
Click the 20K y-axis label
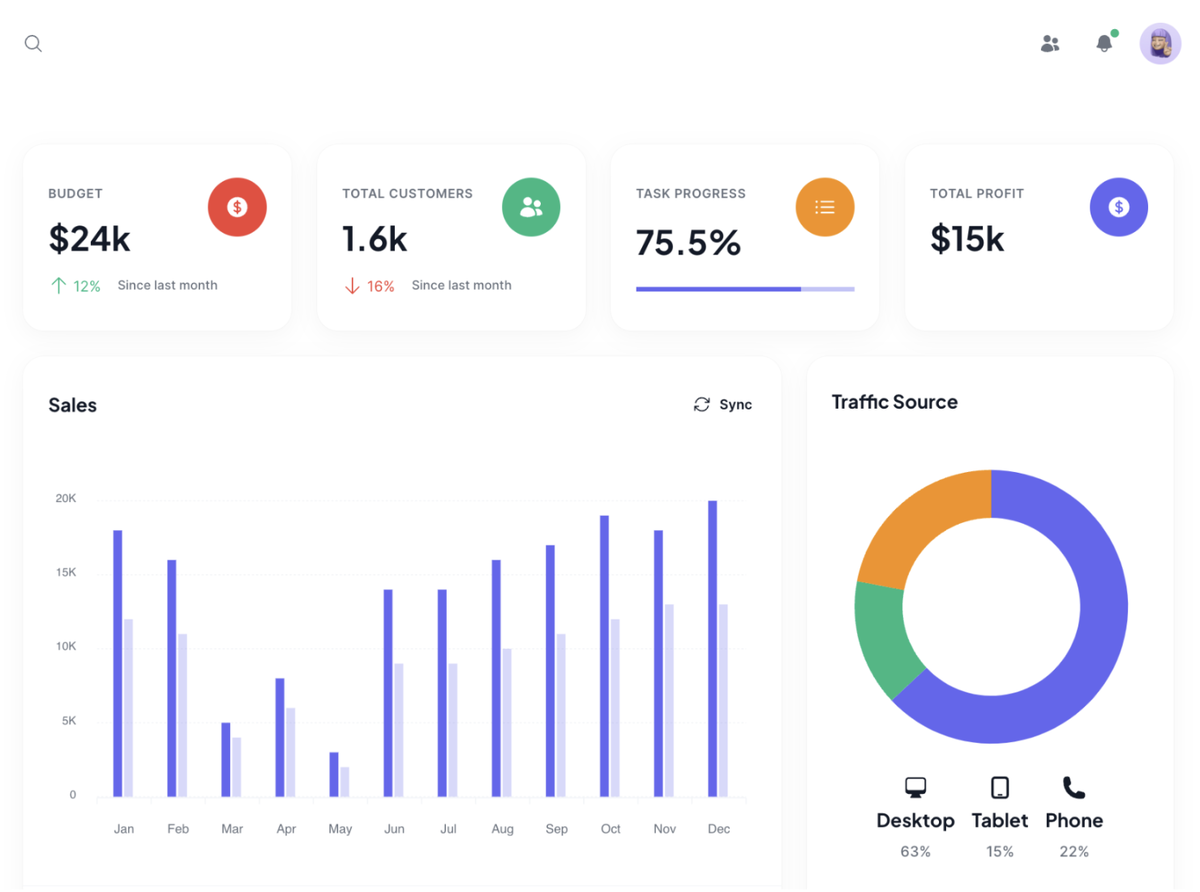66,499
